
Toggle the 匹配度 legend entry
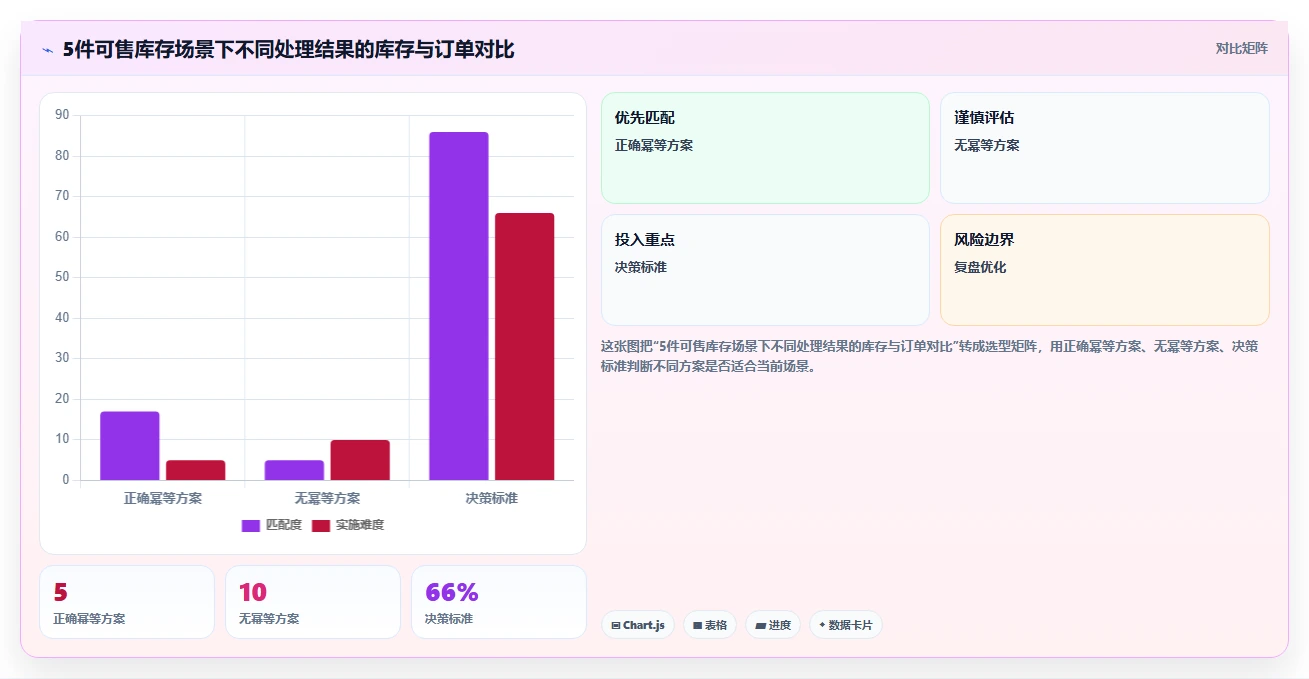click(271, 525)
